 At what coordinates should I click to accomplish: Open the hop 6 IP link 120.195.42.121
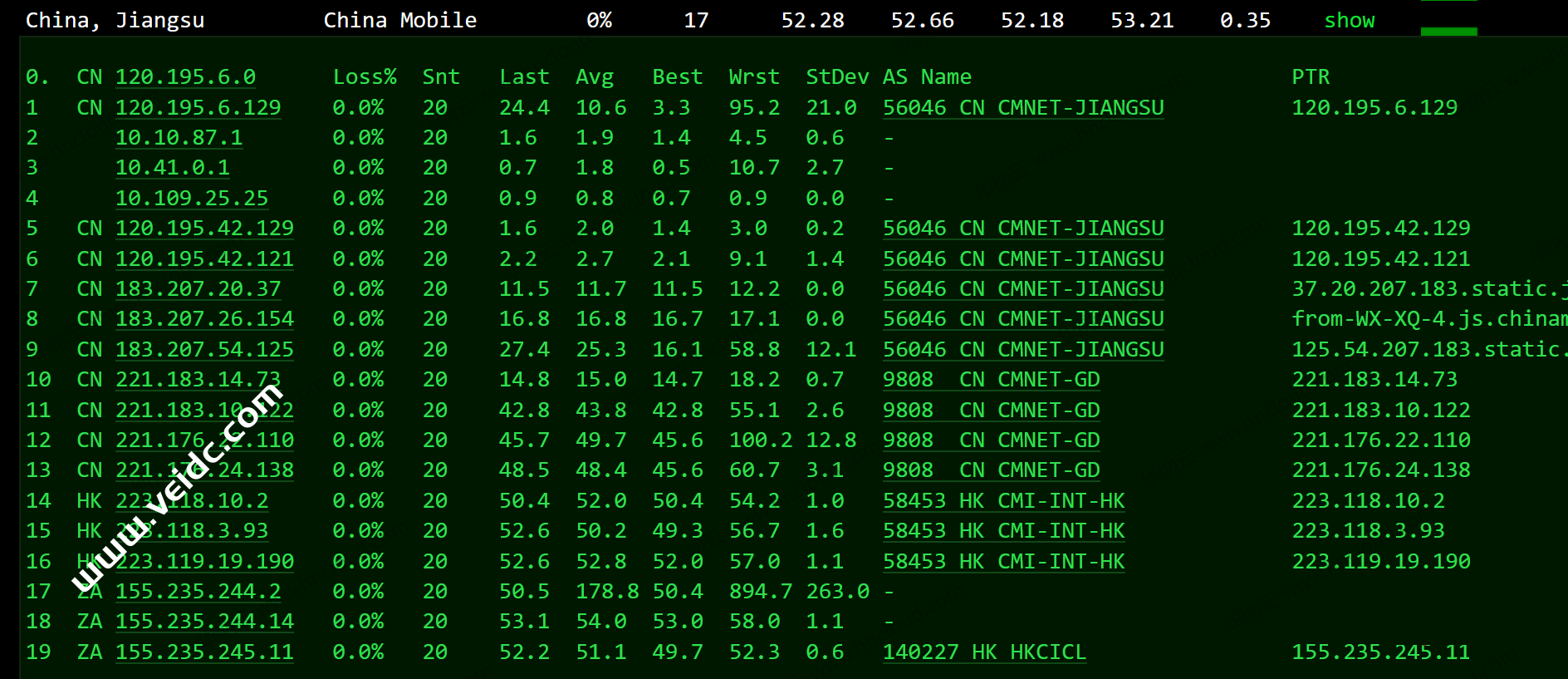pos(204,259)
